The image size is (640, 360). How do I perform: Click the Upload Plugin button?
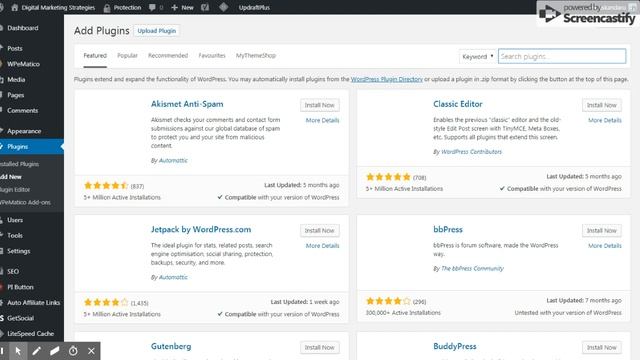coord(157,31)
